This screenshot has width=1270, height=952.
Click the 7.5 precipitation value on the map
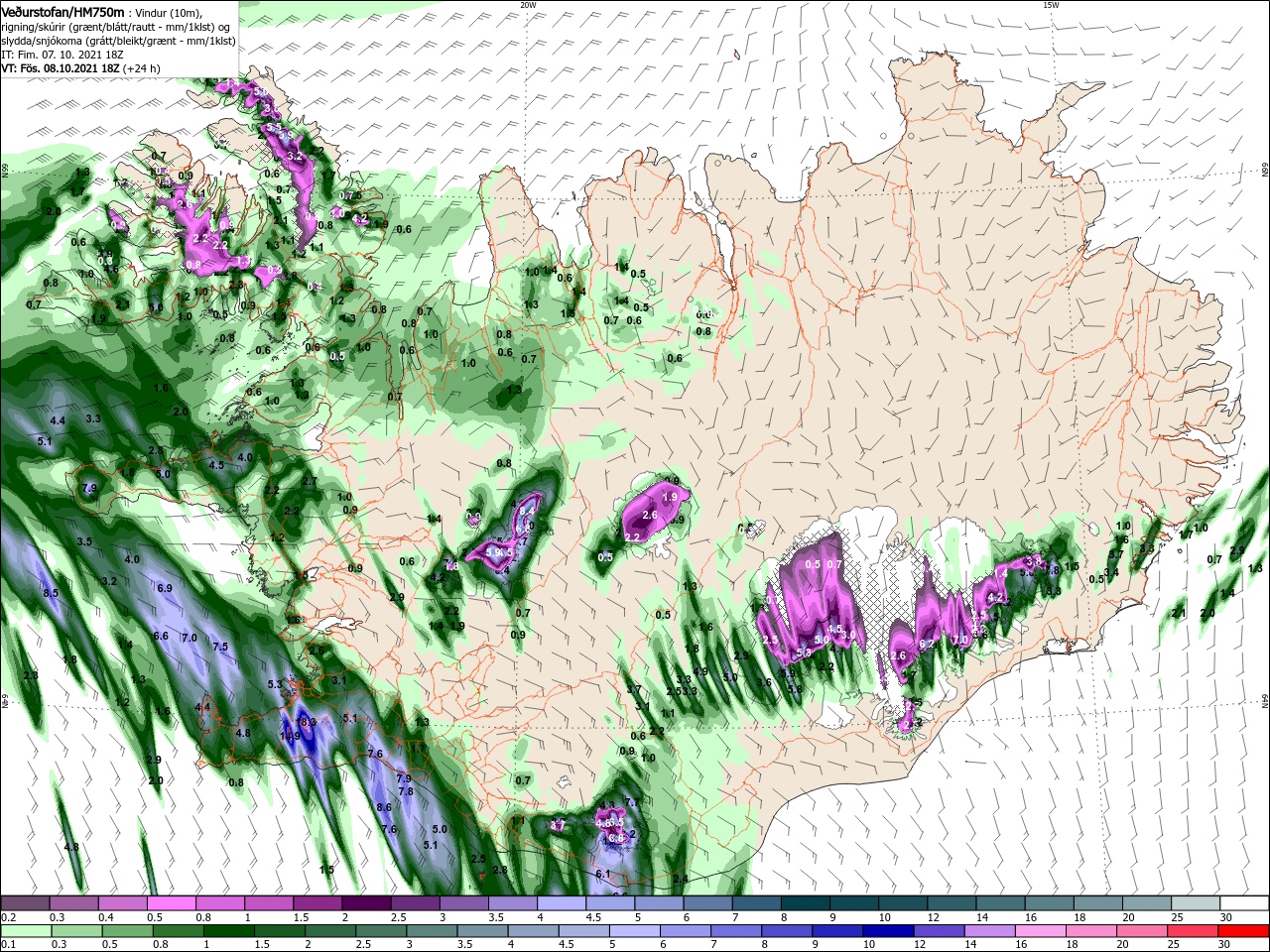[x=220, y=647]
